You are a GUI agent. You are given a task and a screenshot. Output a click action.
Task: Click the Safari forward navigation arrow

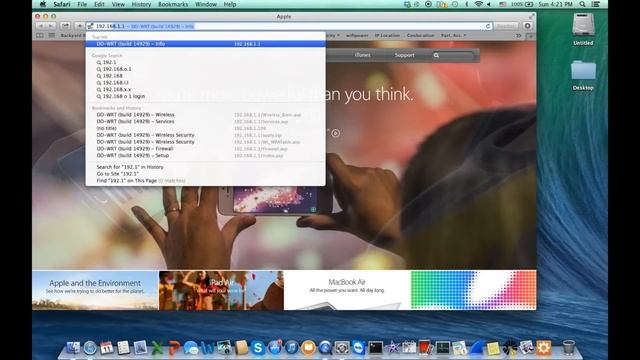pos(51,26)
